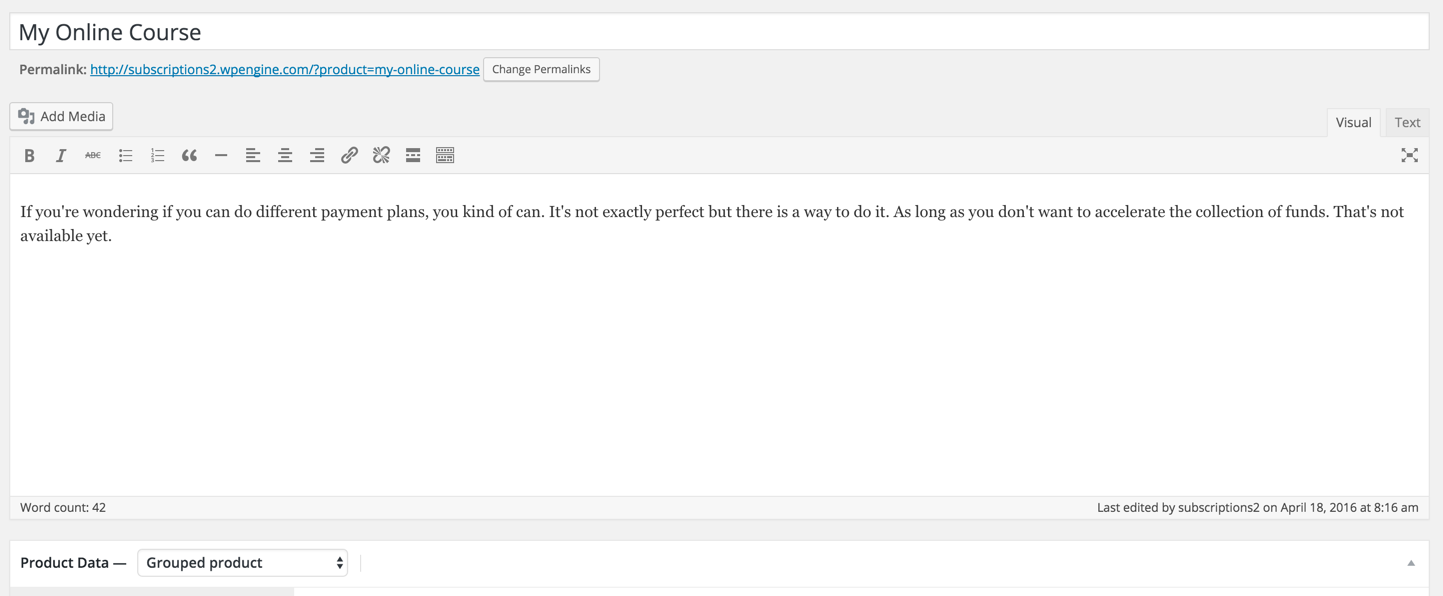The width and height of the screenshot is (1443, 596).
Task: Click the remove link icon
Action: click(x=381, y=156)
